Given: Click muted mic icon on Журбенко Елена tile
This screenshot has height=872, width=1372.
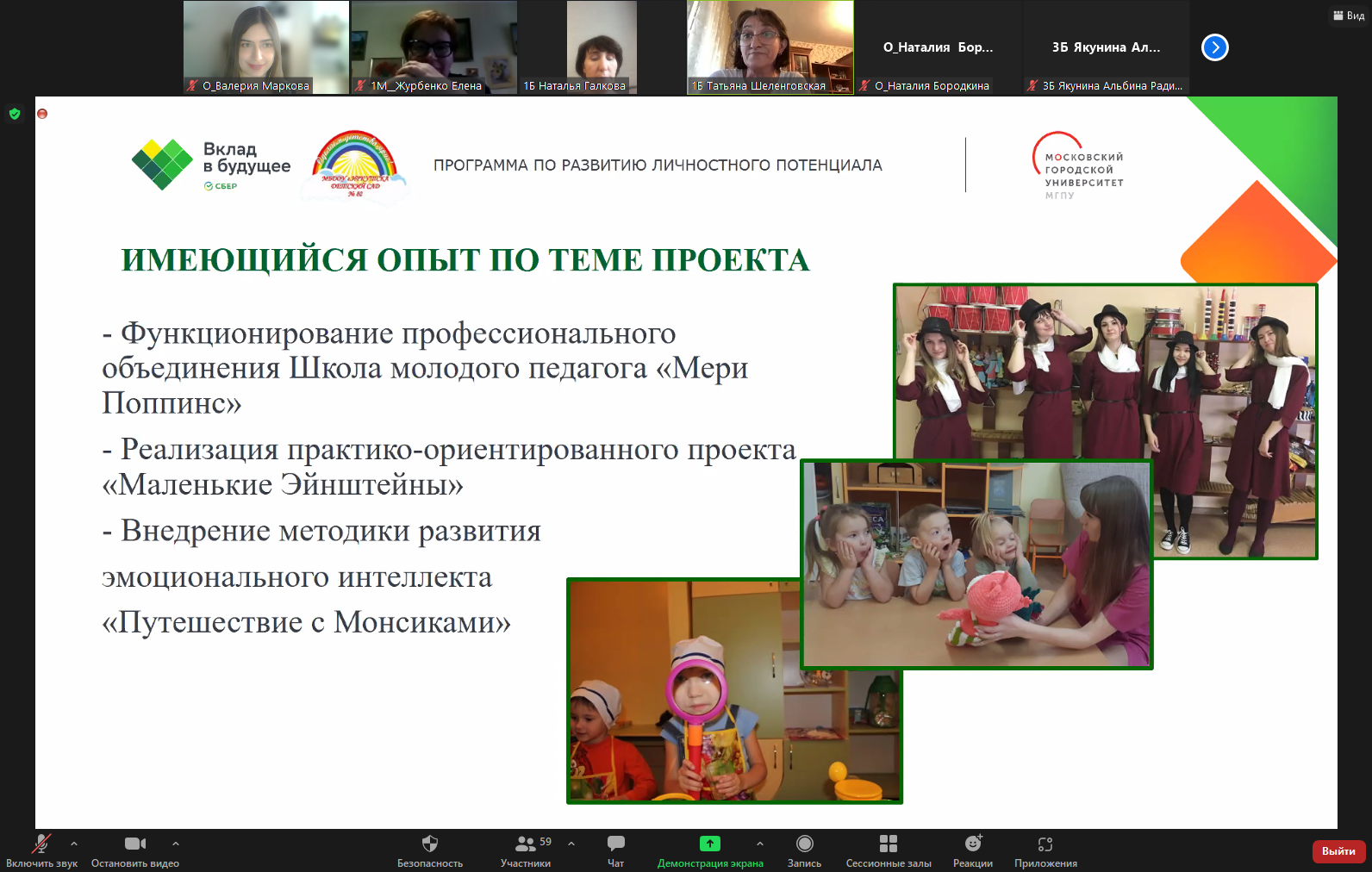Looking at the screenshot, I should point(361,85).
